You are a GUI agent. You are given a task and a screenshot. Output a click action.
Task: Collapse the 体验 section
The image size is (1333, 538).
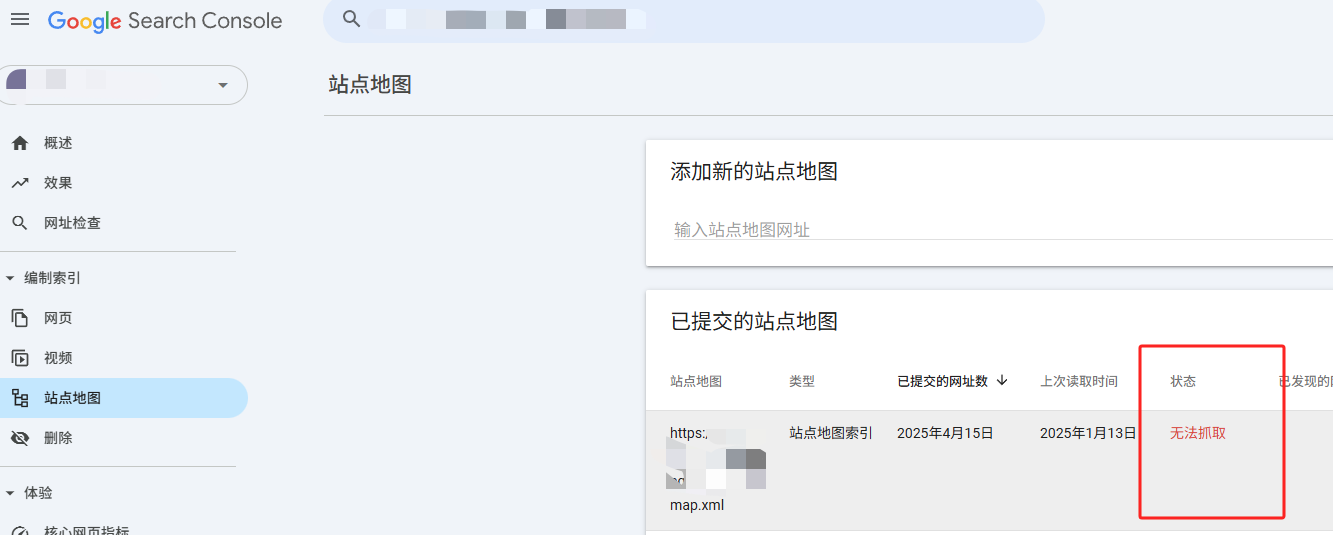10,493
